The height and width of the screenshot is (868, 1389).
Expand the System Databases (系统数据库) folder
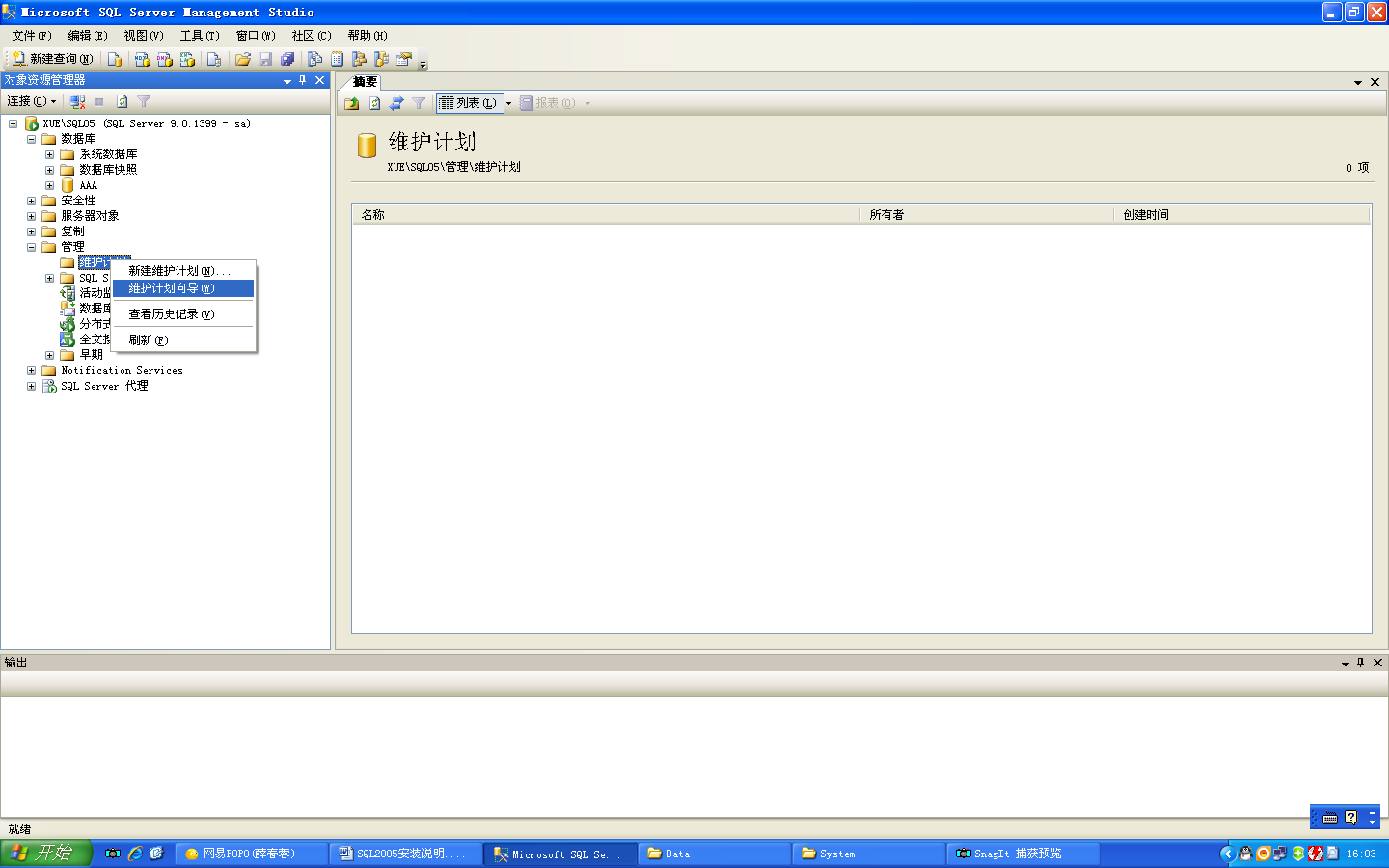coord(49,154)
